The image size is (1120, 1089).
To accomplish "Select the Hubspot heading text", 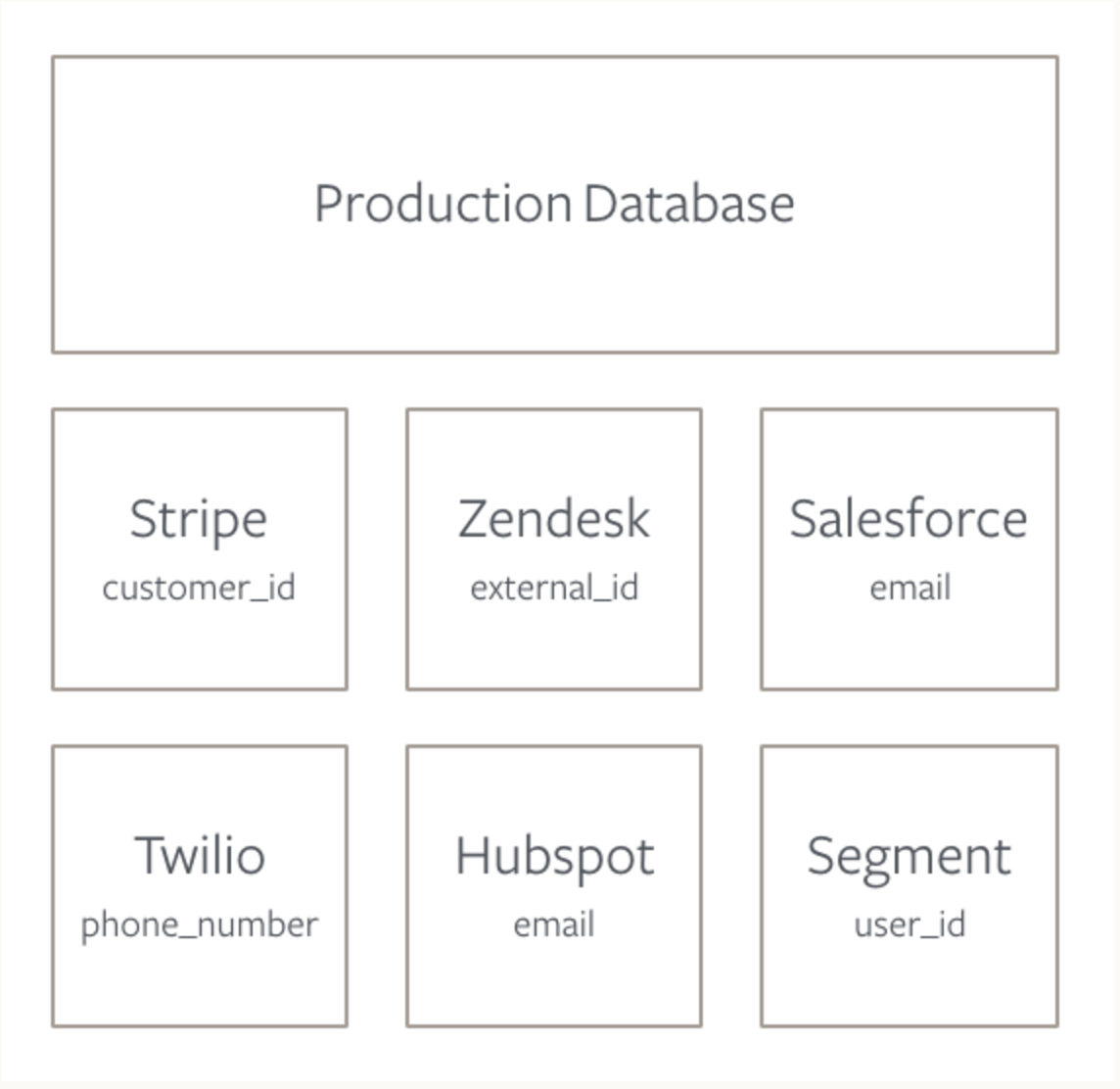I will click(x=554, y=856).
